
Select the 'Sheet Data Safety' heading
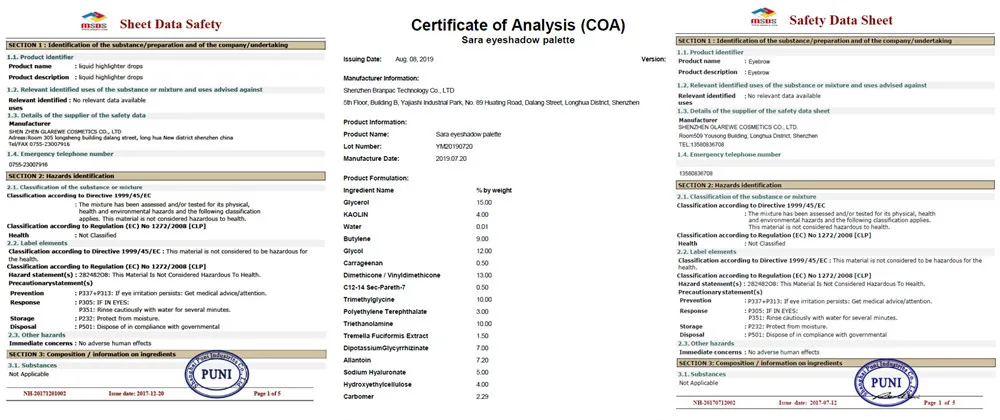170,25
